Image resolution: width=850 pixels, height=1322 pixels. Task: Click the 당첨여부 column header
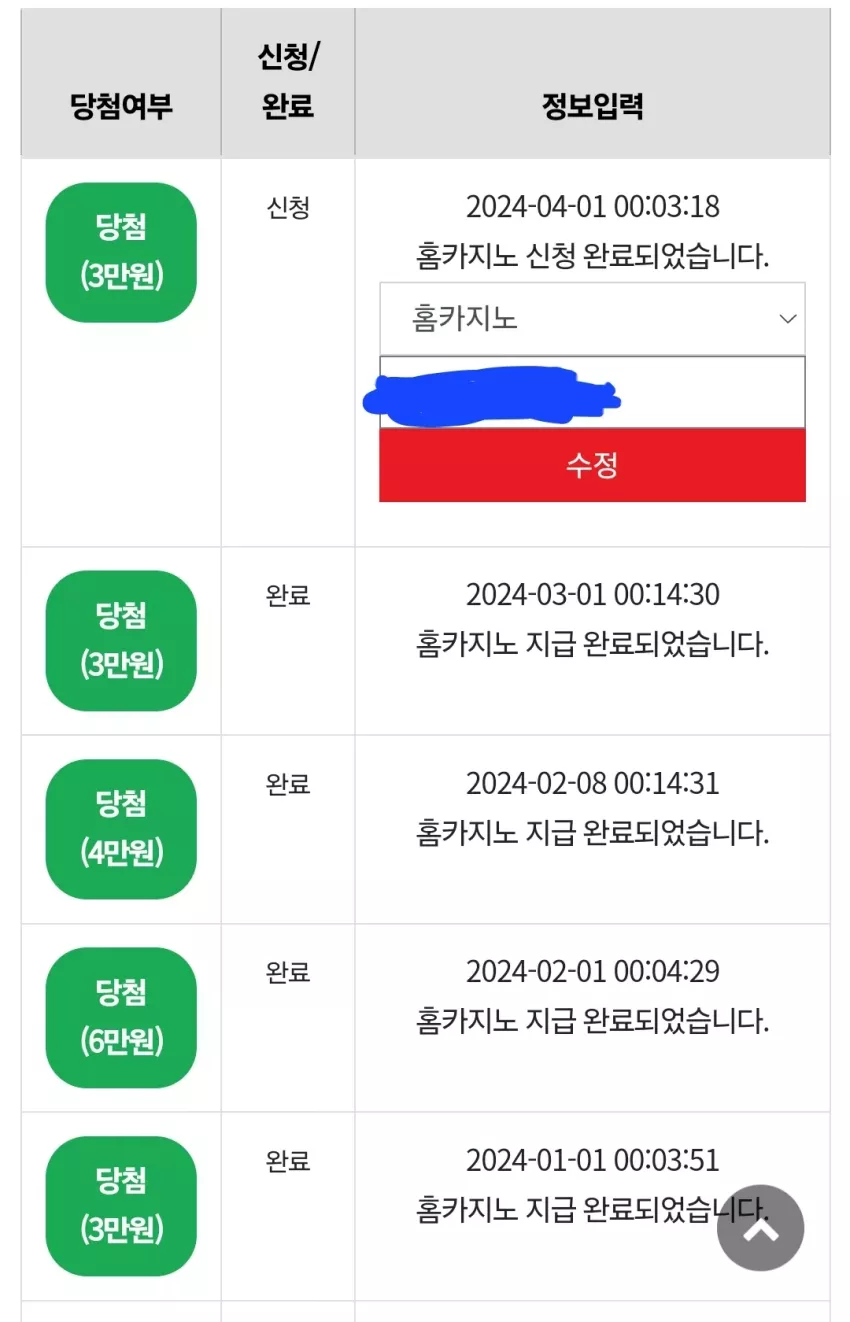[121, 106]
